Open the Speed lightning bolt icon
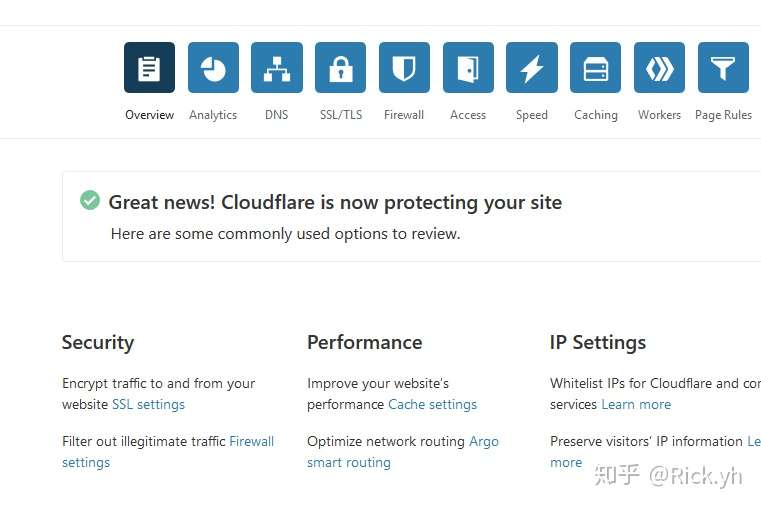Screen dimensions: 761x509 (x=532, y=67)
